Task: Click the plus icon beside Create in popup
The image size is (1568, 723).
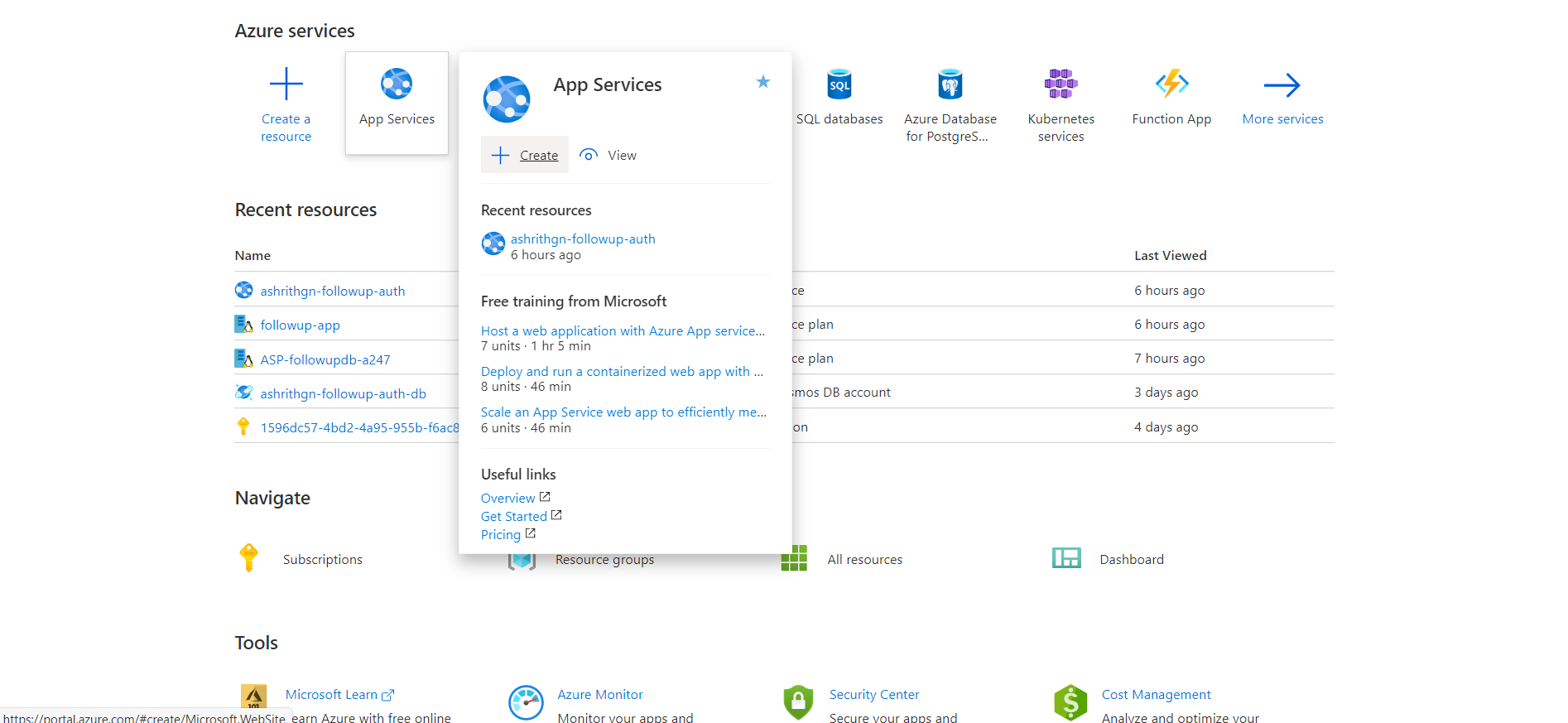Action: coord(500,155)
